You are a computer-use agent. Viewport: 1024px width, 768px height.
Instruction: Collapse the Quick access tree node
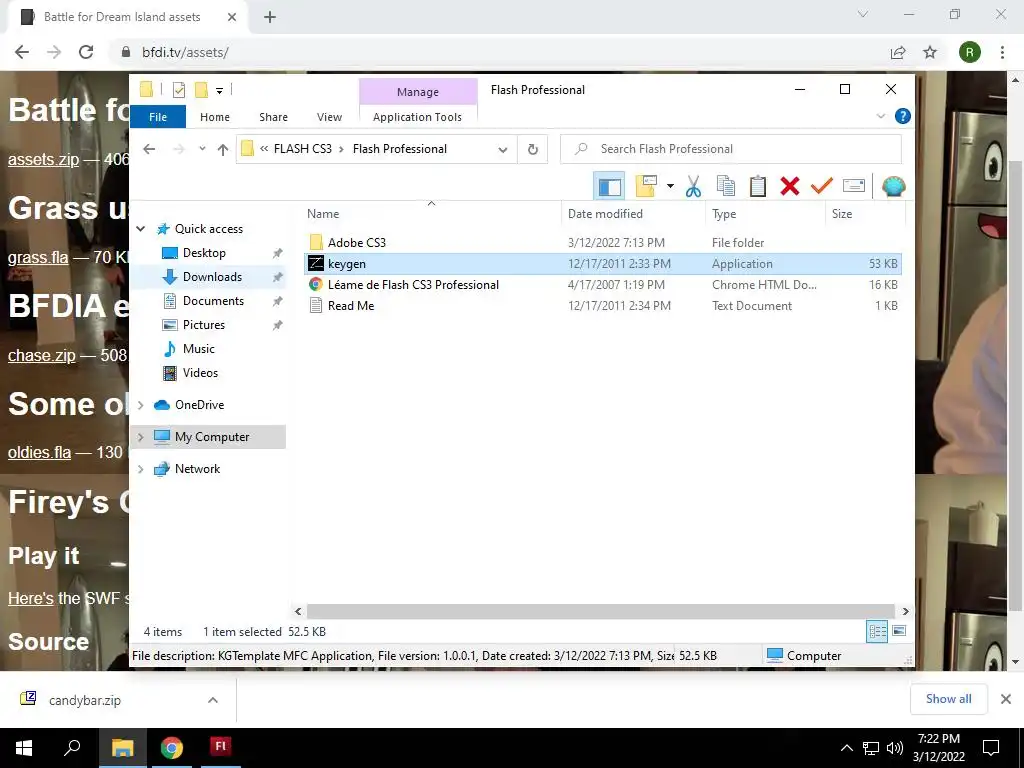click(x=140, y=229)
